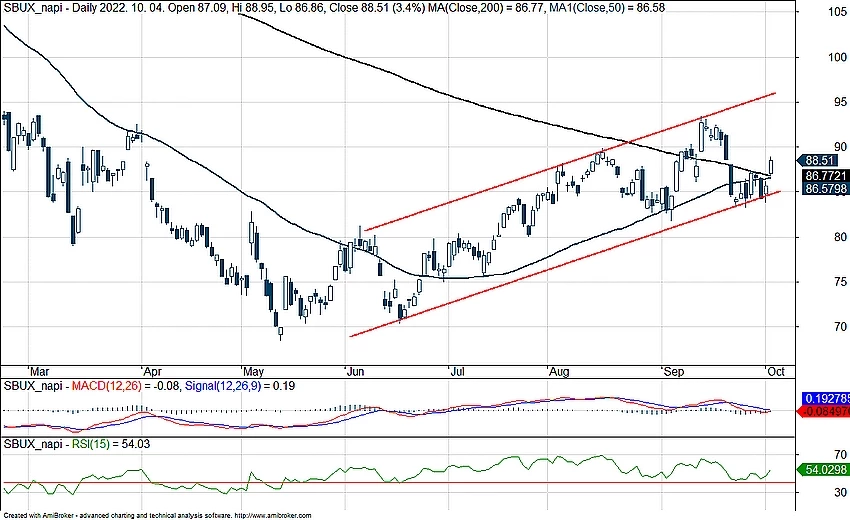Click the 86.7721 moving average value label

tap(825, 176)
